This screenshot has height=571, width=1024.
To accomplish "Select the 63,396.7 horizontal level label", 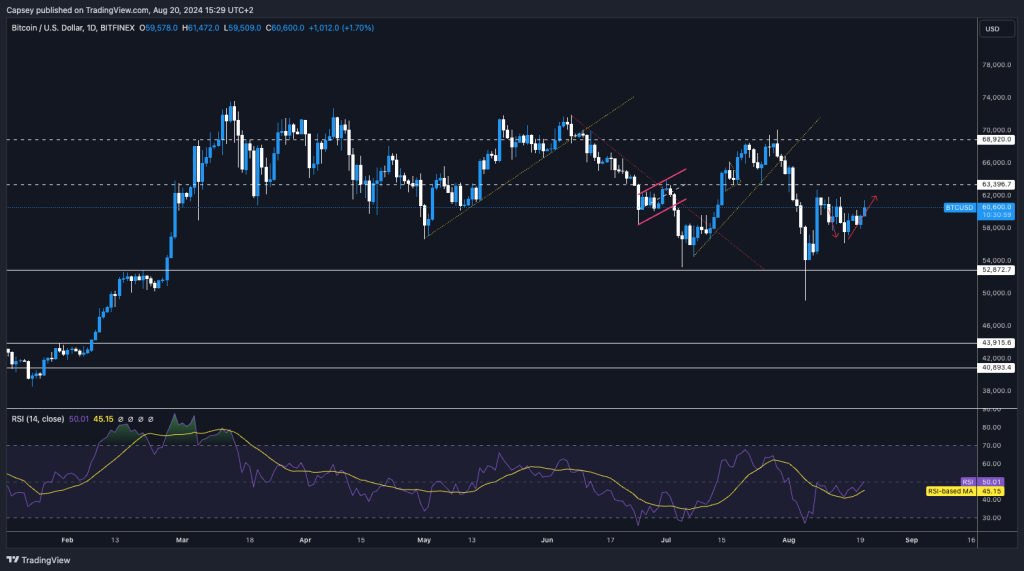I will coord(997,185).
